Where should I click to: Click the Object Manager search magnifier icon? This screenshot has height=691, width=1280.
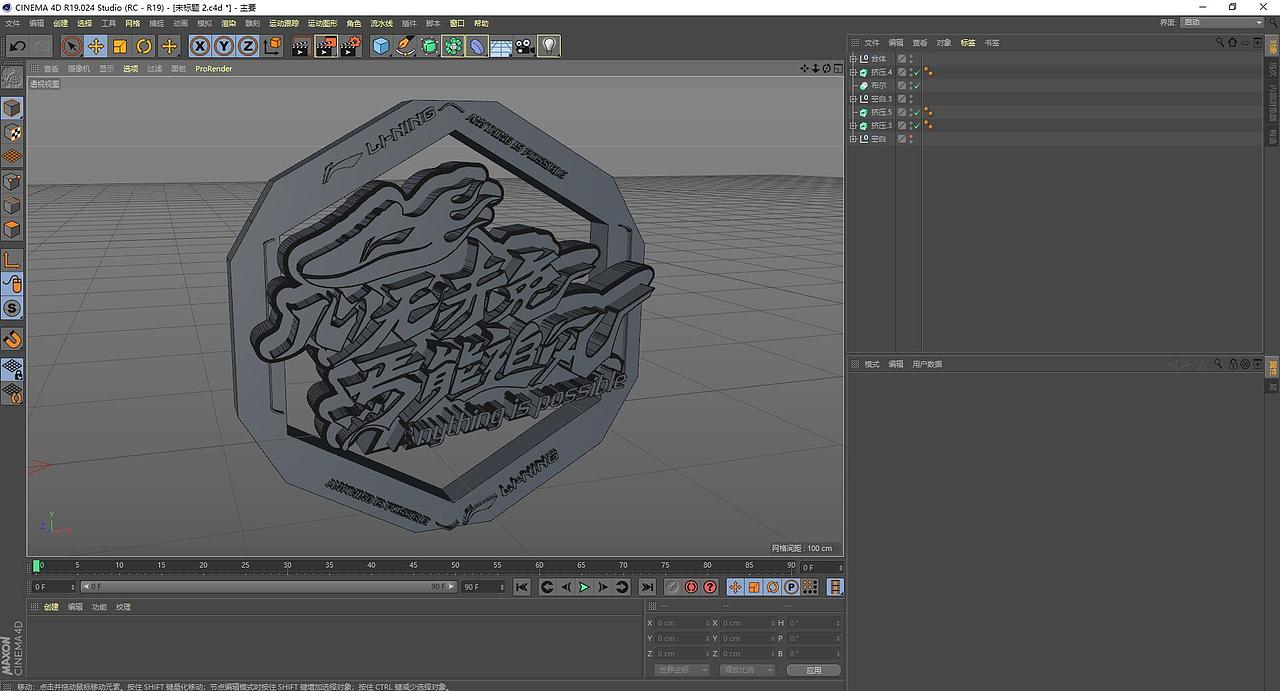click(x=1220, y=43)
